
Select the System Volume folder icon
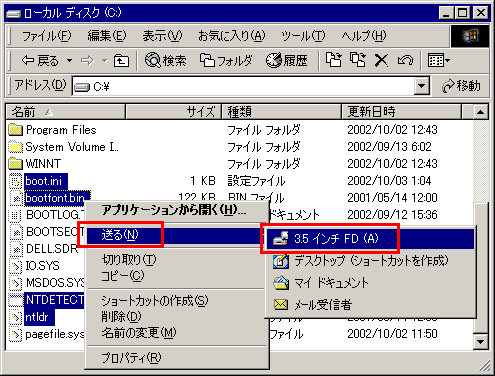[x=15, y=147]
